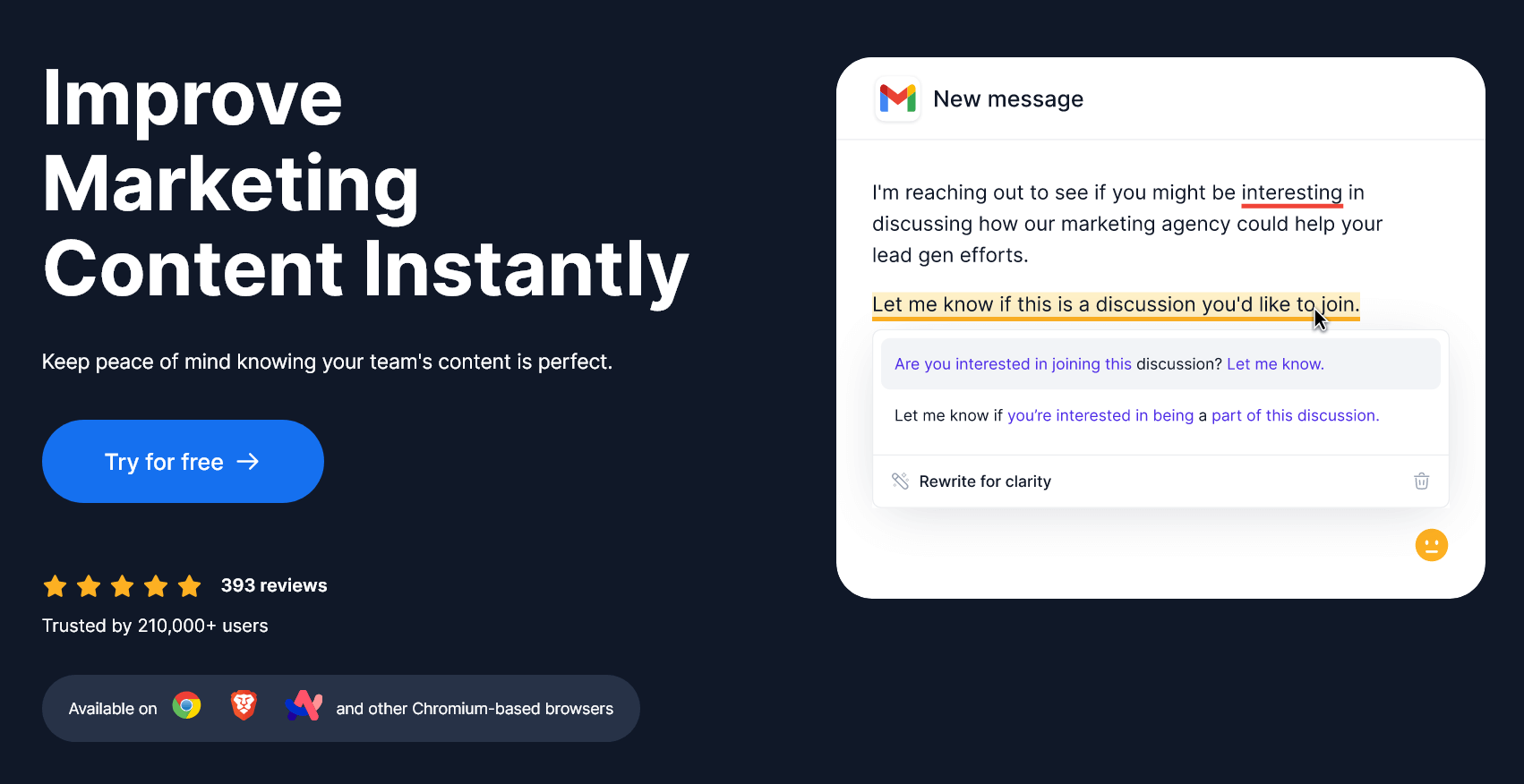Click the "Trusted by 210,000+ users" text
Image resolution: width=1524 pixels, height=784 pixels.
coord(155,626)
